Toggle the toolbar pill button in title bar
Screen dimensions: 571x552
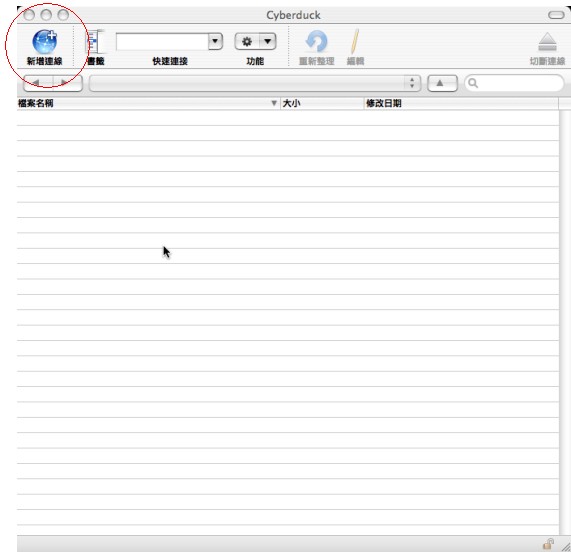[556, 15]
